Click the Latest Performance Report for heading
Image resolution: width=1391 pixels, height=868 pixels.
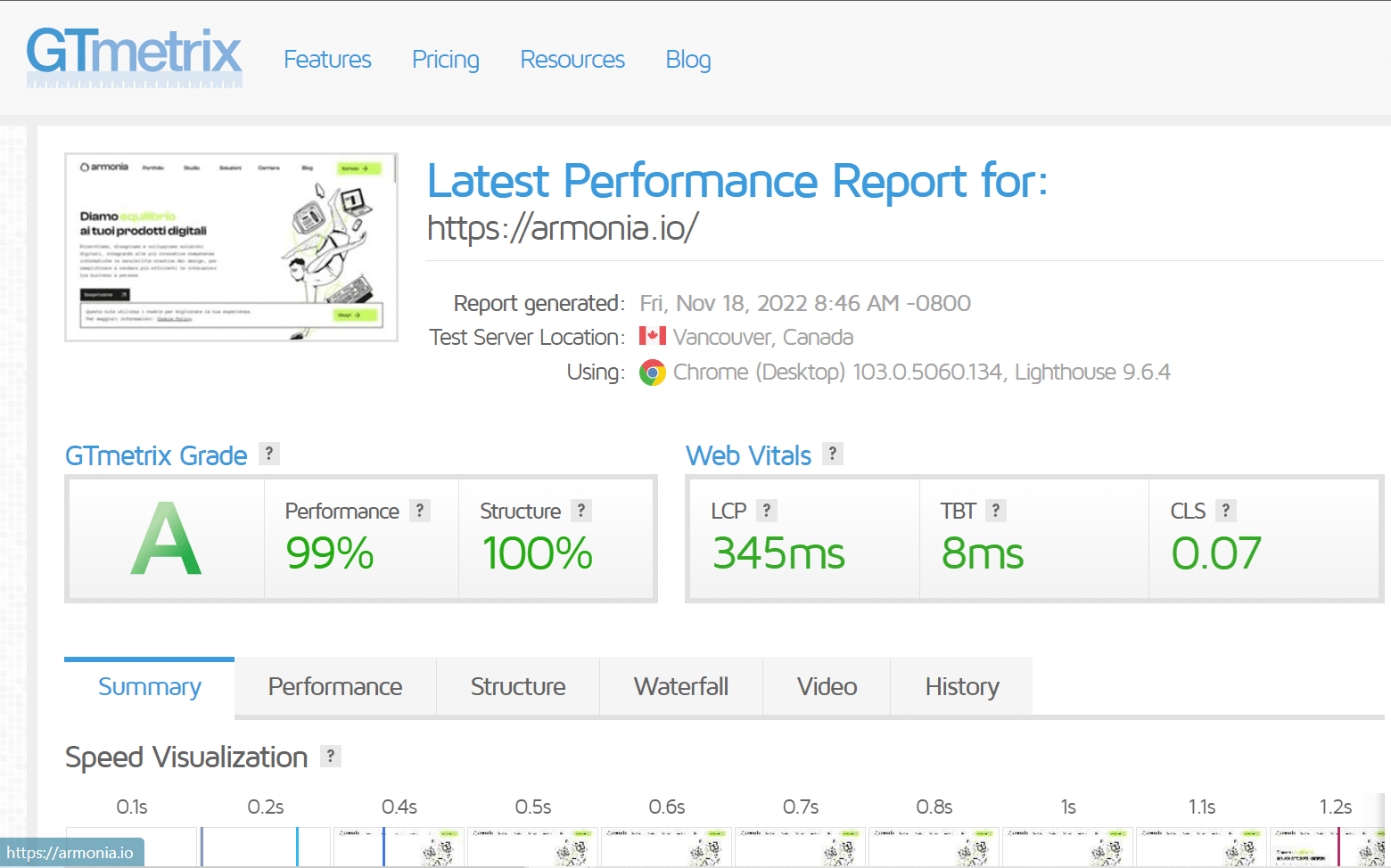tap(737, 181)
